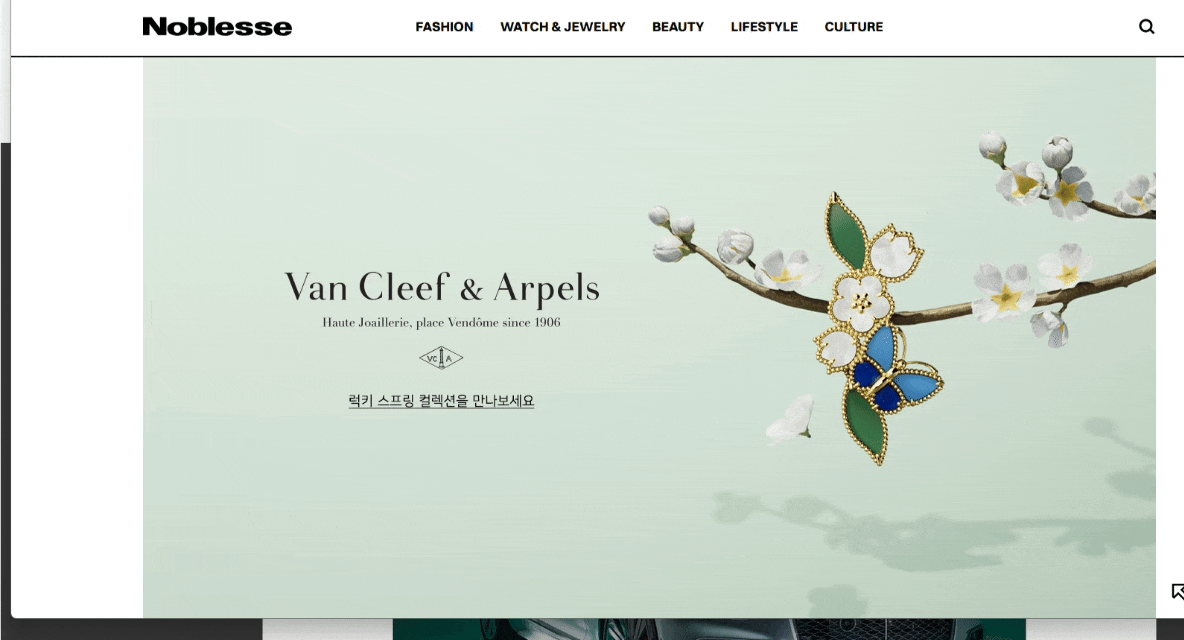
Task: Click the white tulip bud on the brooch
Action: click(x=895, y=250)
